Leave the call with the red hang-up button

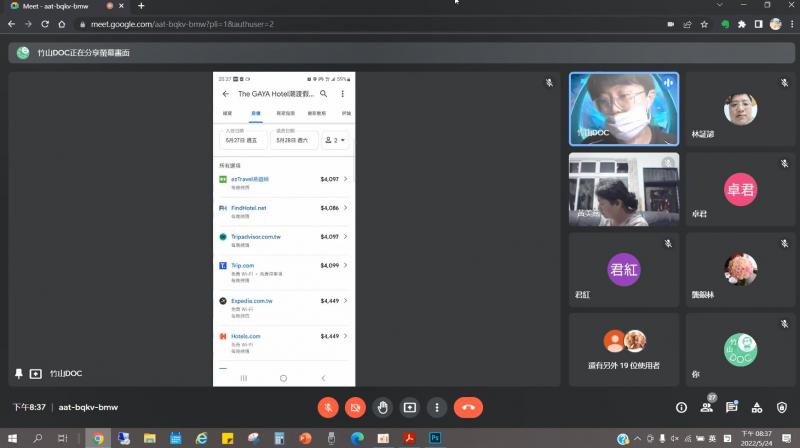[468, 407]
